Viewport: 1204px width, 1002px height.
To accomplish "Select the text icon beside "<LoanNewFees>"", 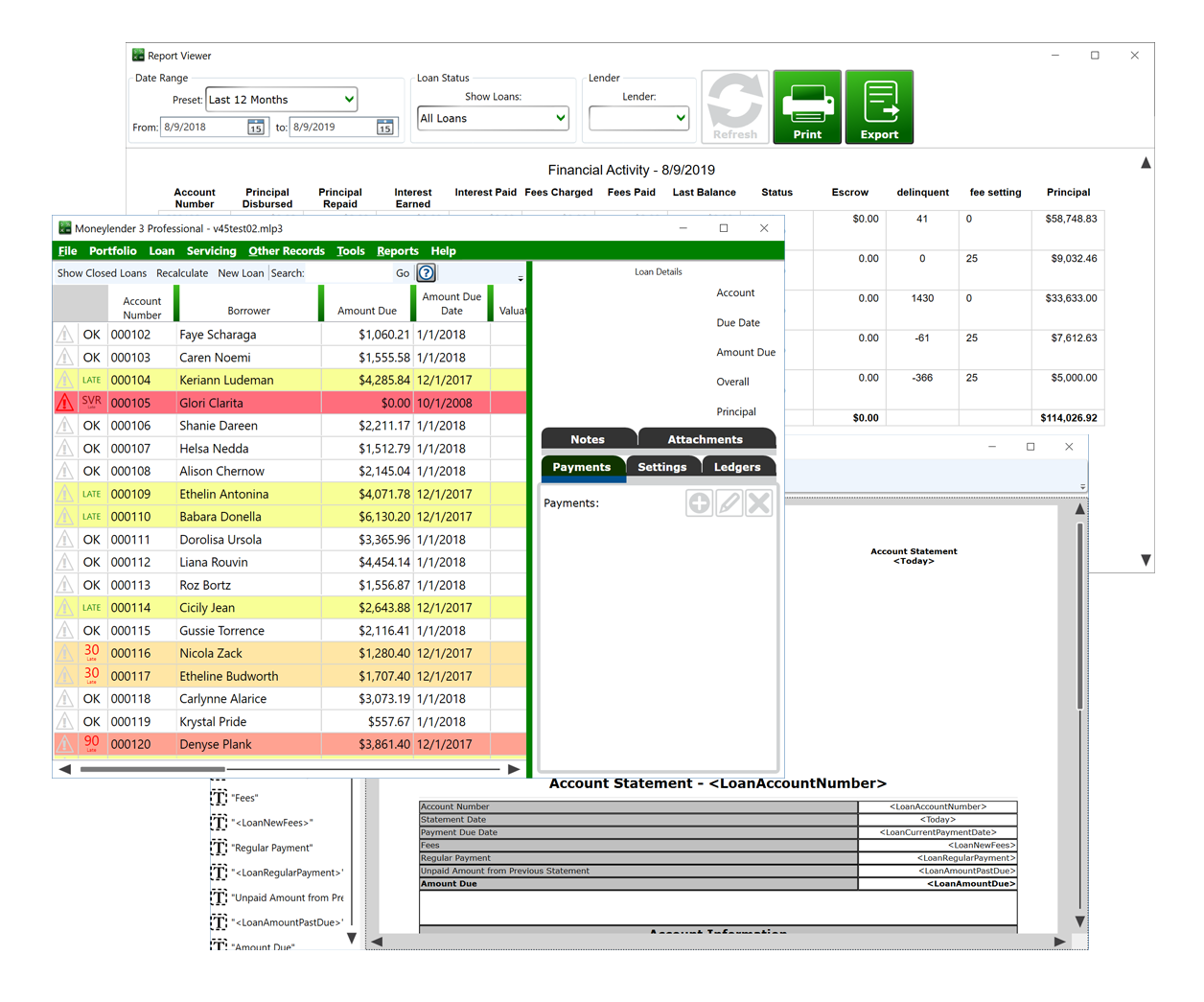I will click(x=219, y=823).
